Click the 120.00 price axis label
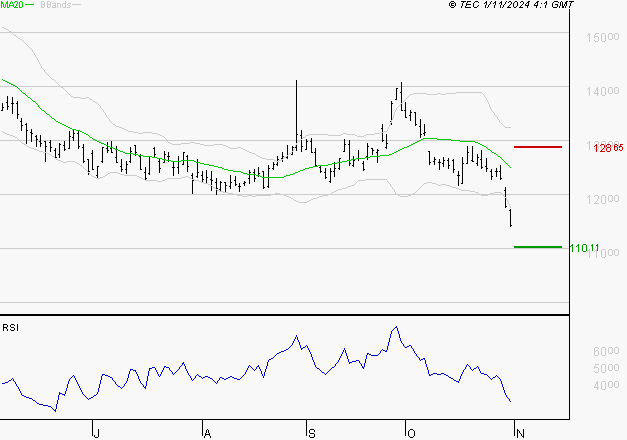 click(x=603, y=199)
